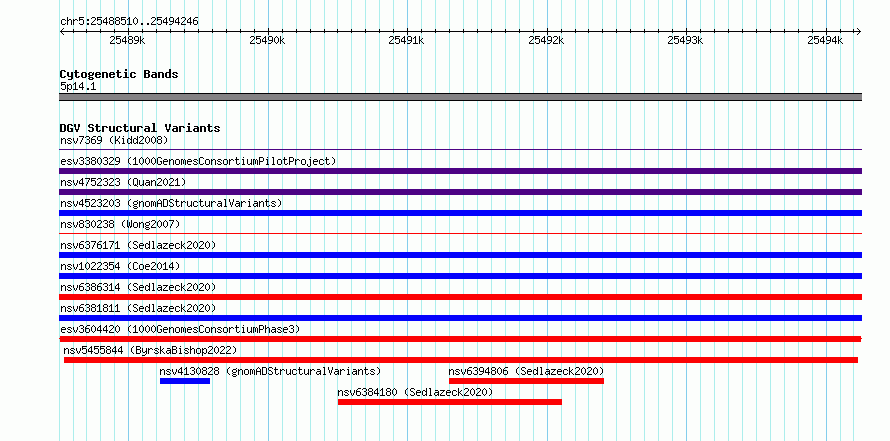
Task: Open the nsv1022354 (Coe2014) label
Action: [x=120, y=266]
